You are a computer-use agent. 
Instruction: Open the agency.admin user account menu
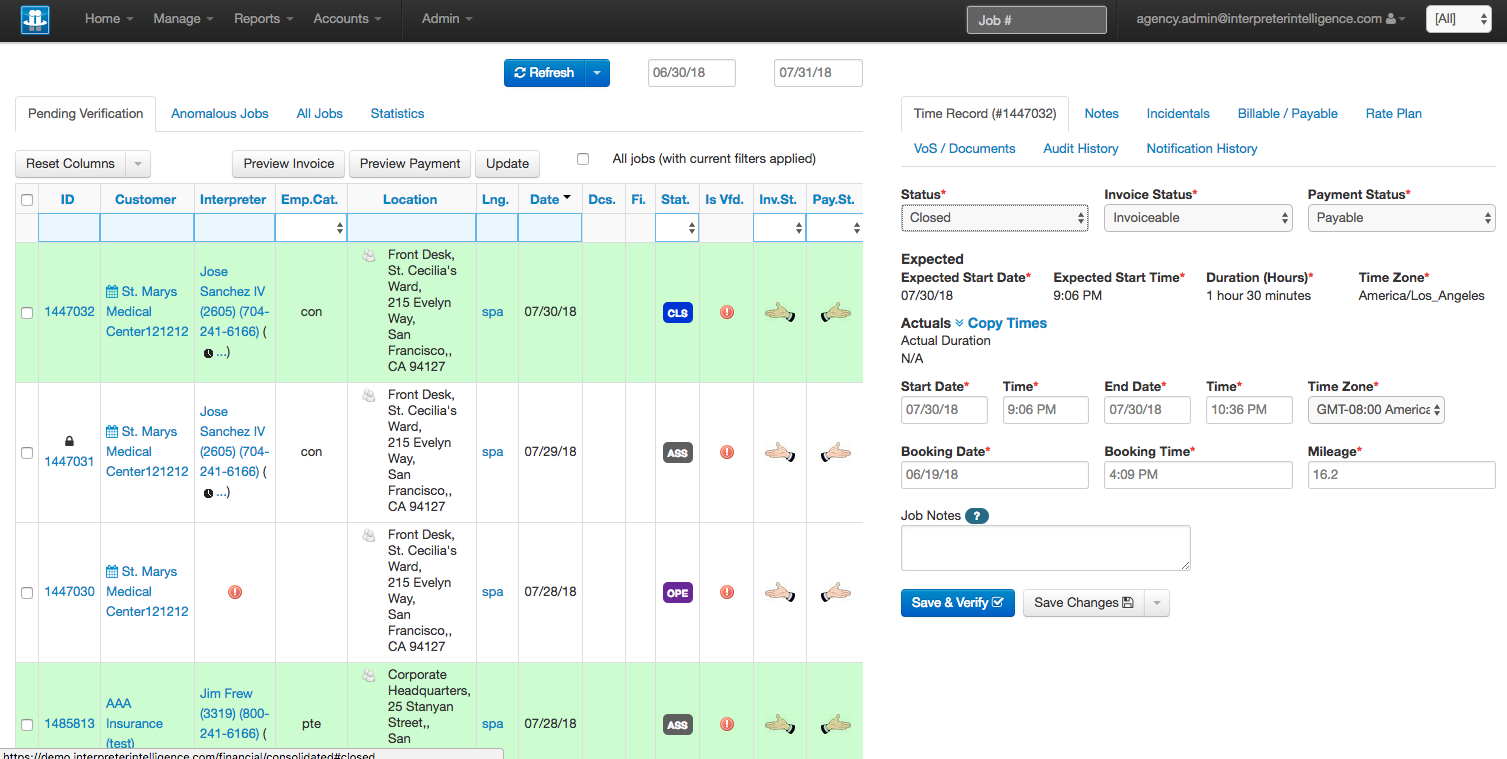[1271, 19]
